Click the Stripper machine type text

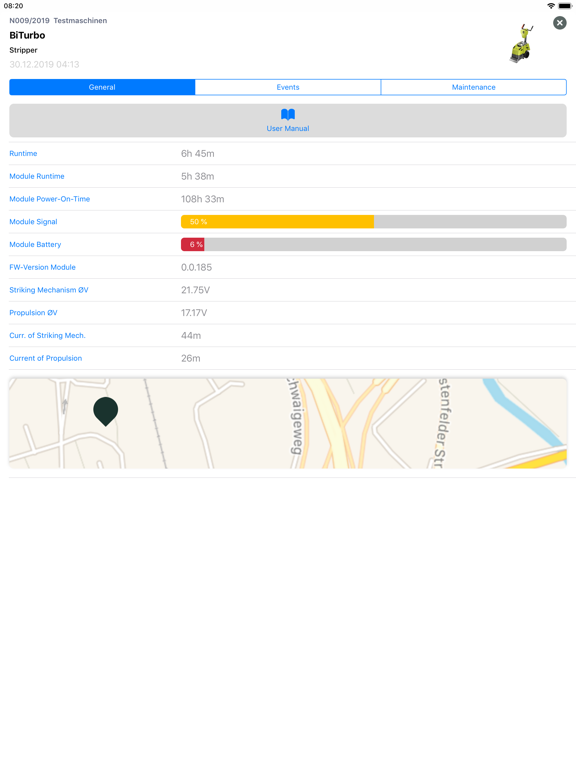(24, 50)
